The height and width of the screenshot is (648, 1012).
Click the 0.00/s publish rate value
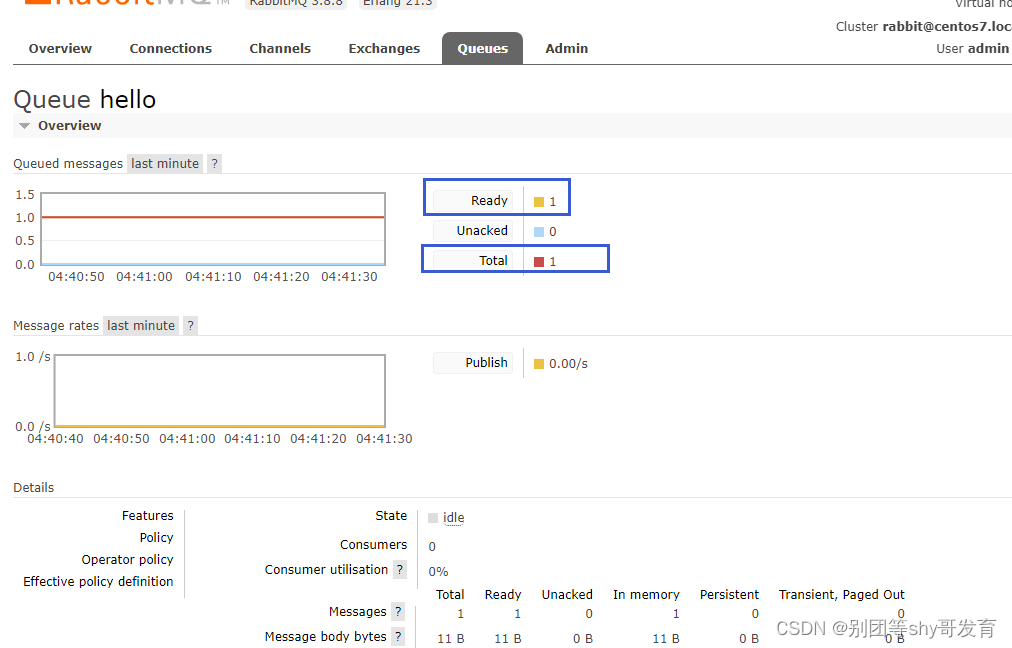click(568, 364)
